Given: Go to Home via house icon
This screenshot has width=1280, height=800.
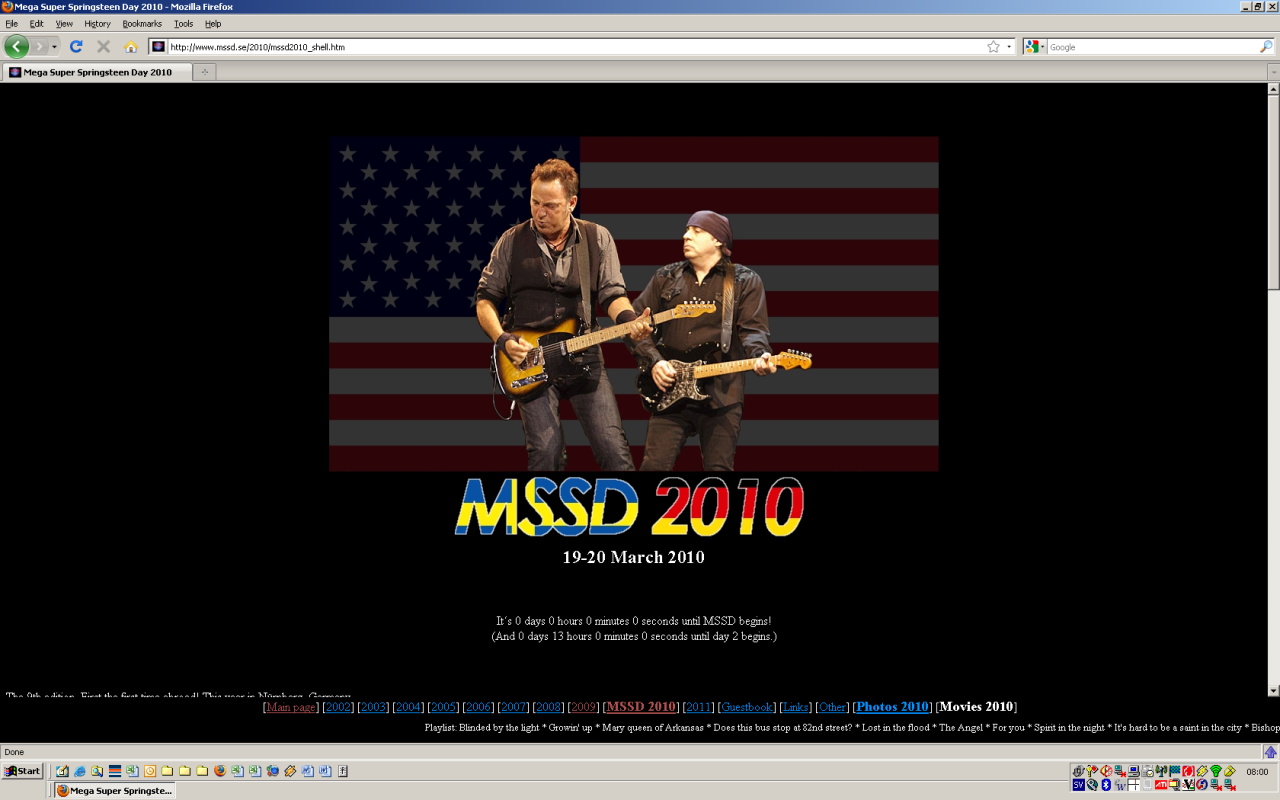Looking at the screenshot, I should [131, 46].
